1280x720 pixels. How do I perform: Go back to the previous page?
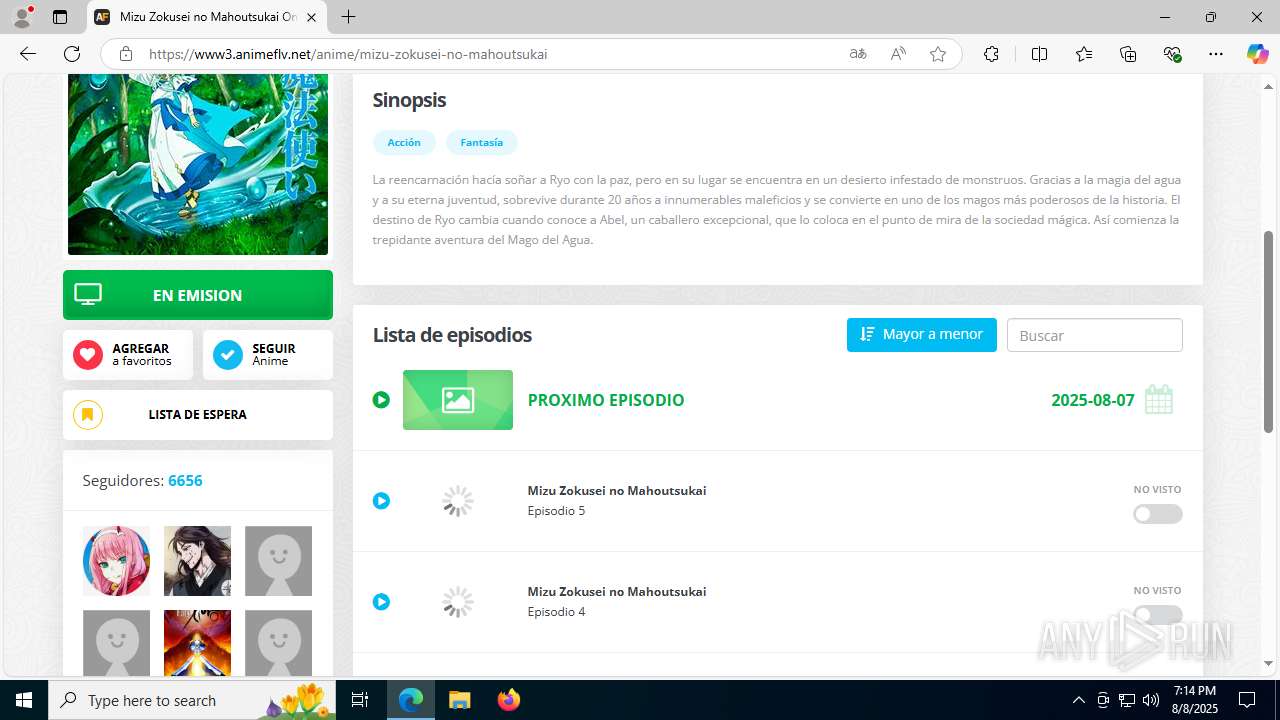28,54
